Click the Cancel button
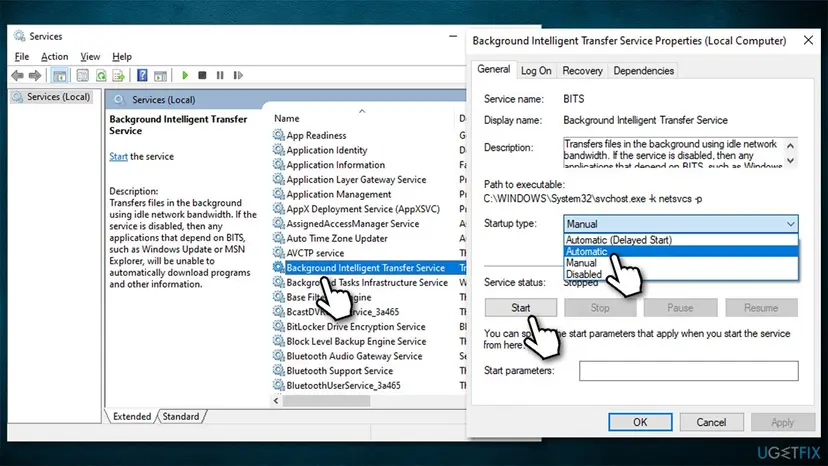 point(711,422)
